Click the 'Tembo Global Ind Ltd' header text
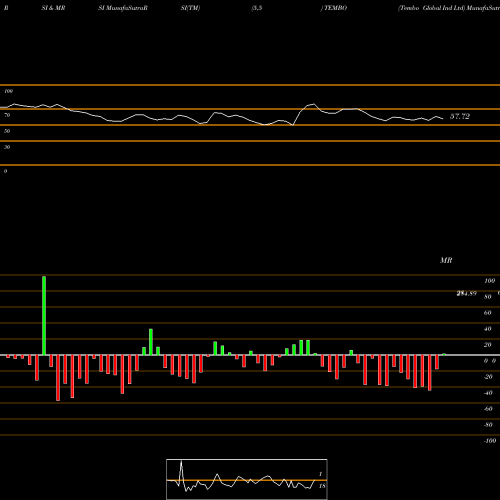Viewport: 500px width, 500px height. [x=431, y=8]
